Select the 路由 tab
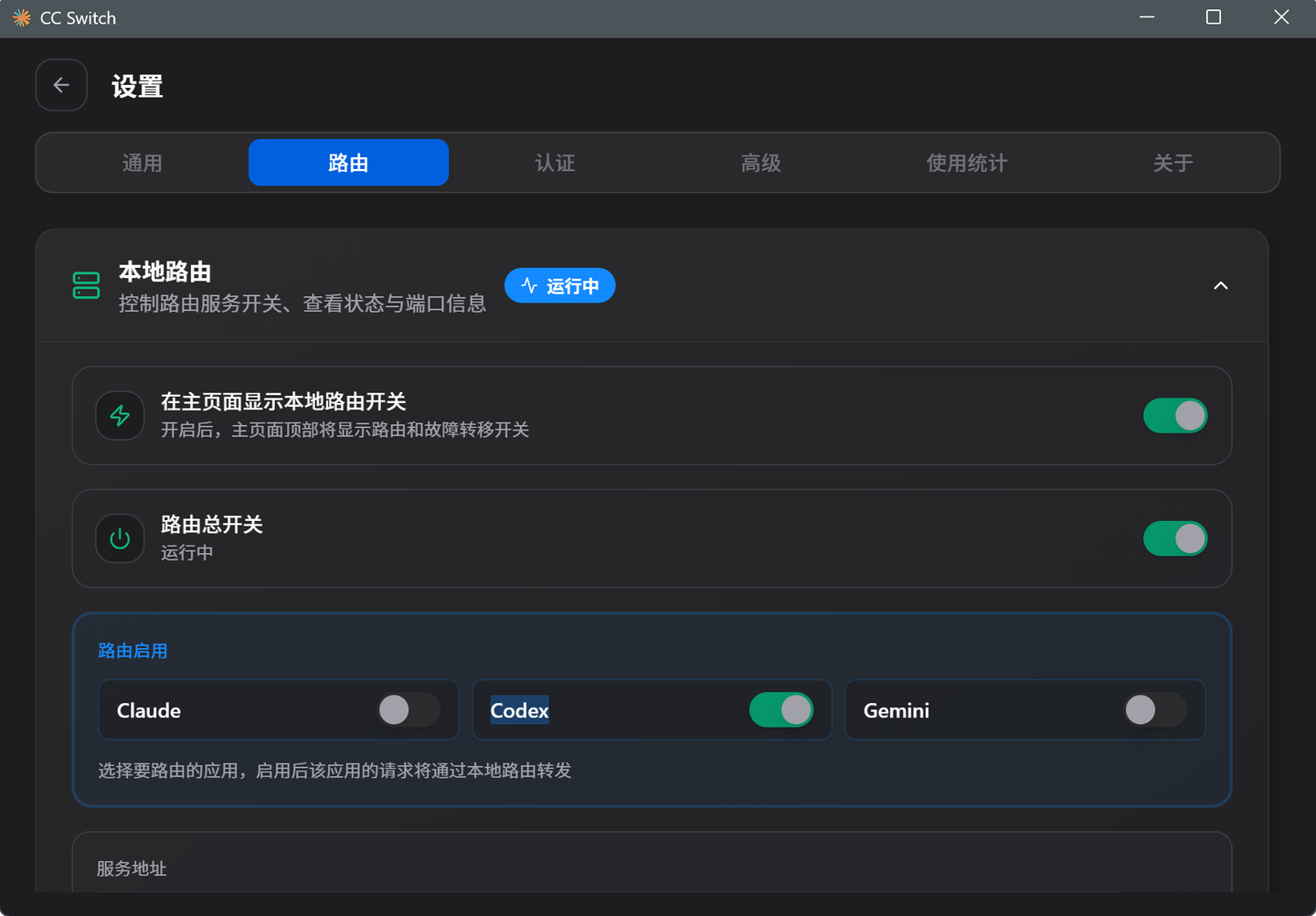The width and height of the screenshot is (1316, 916). click(348, 163)
